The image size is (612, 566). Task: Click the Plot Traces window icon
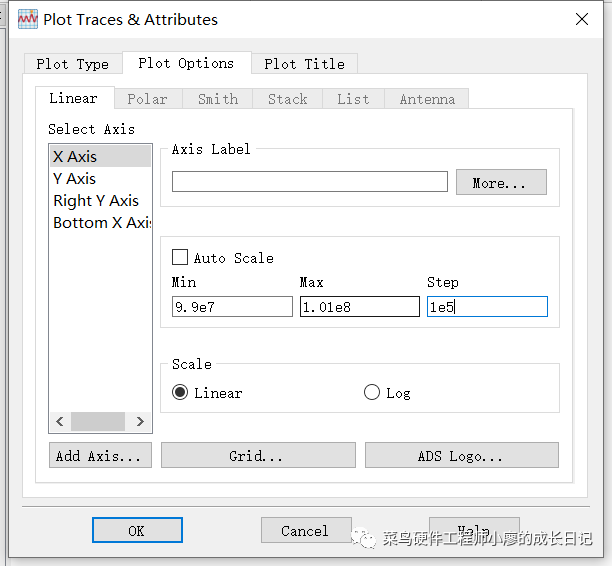[x=28, y=19]
